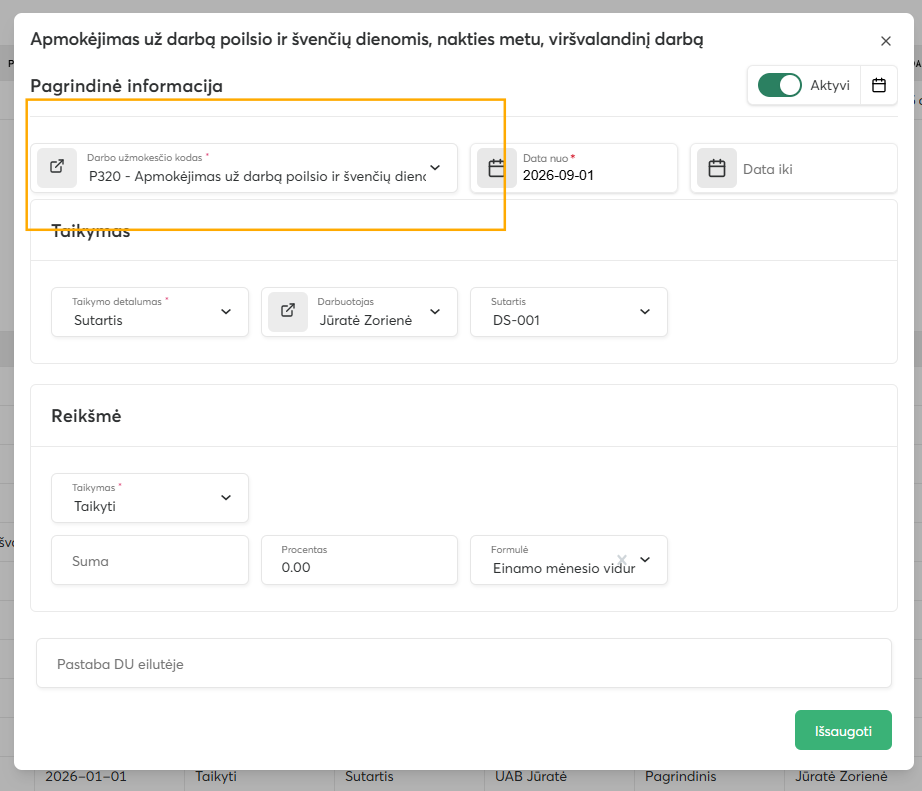The height and width of the screenshot is (791, 922).
Task: Expand the Formulė dropdown
Action: point(645,559)
